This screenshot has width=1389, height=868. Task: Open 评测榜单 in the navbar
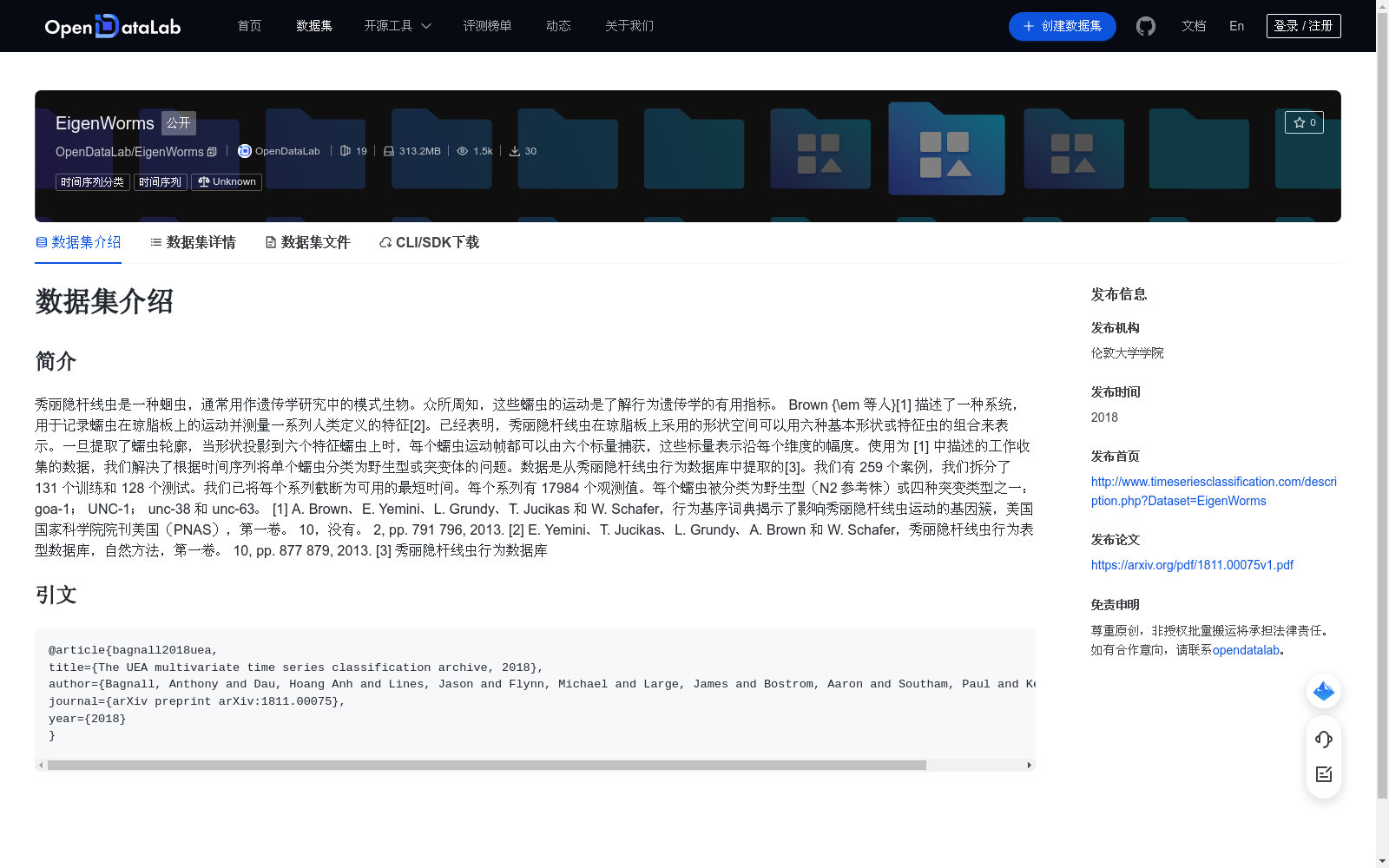pos(488,26)
